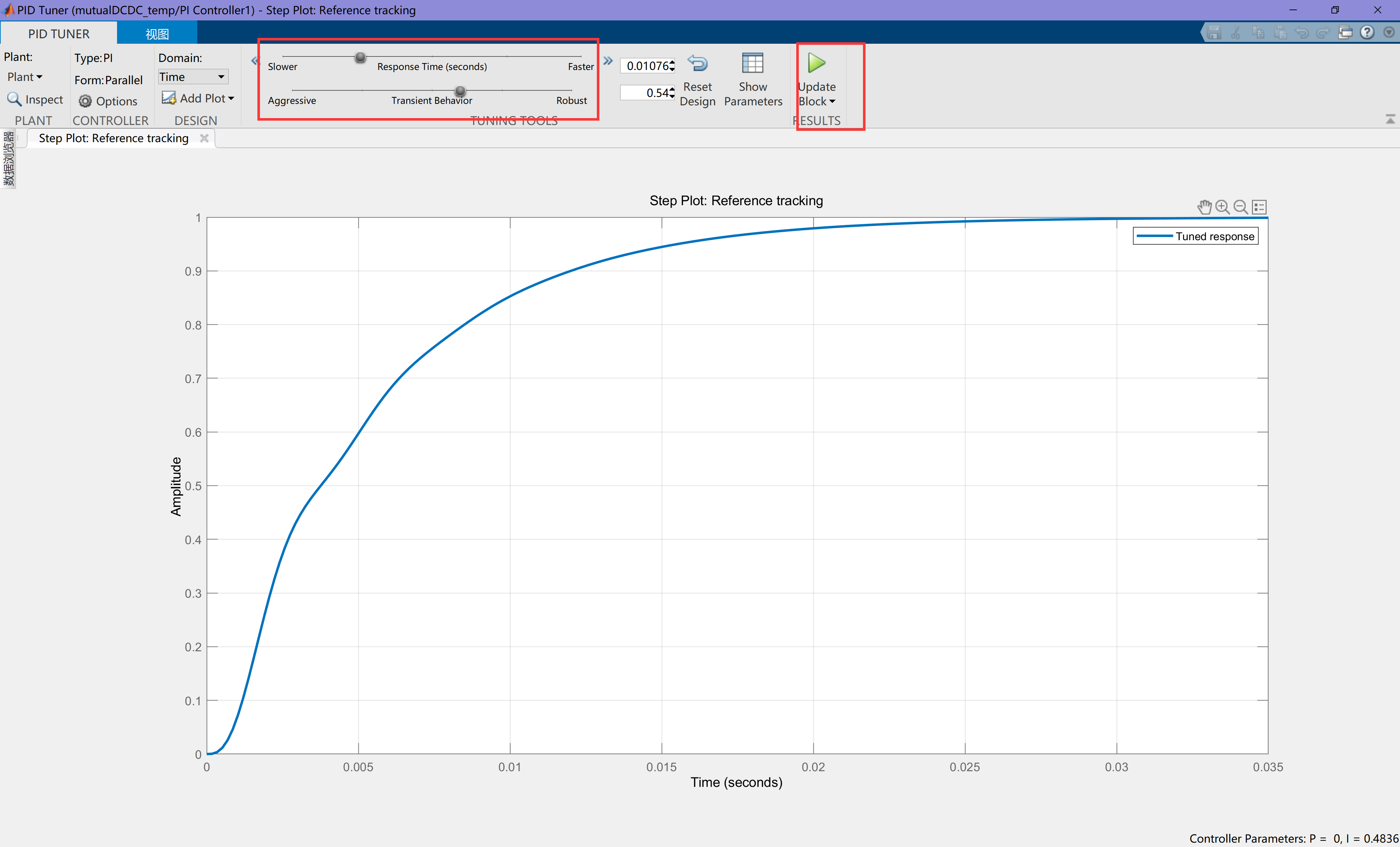Open help via the question mark icon
The image size is (1400, 847).
pos(1366,32)
